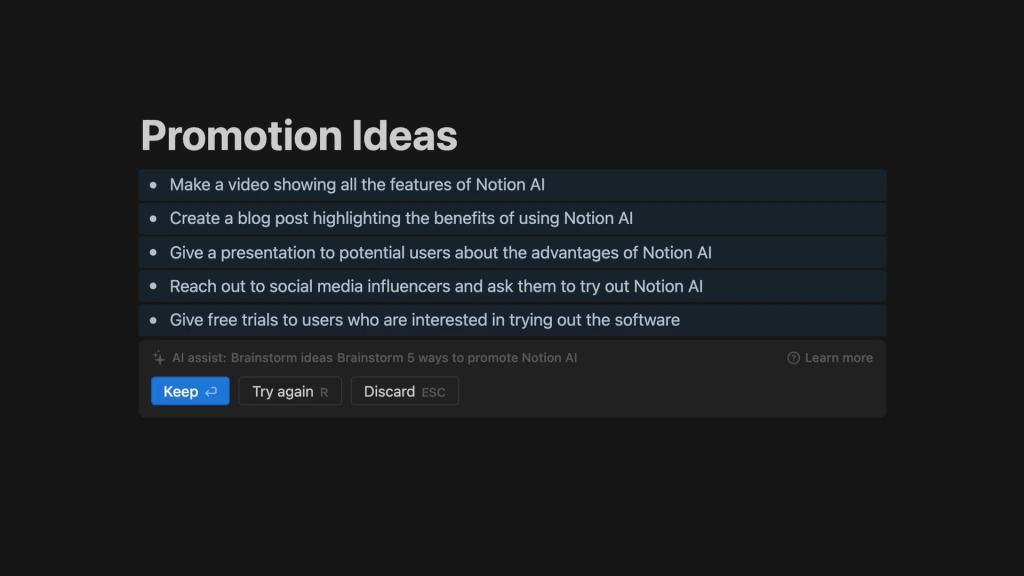The height and width of the screenshot is (576, 1024).
Task: Click the ESC shortcut hint on Discard
Action: tap(433, 392)
